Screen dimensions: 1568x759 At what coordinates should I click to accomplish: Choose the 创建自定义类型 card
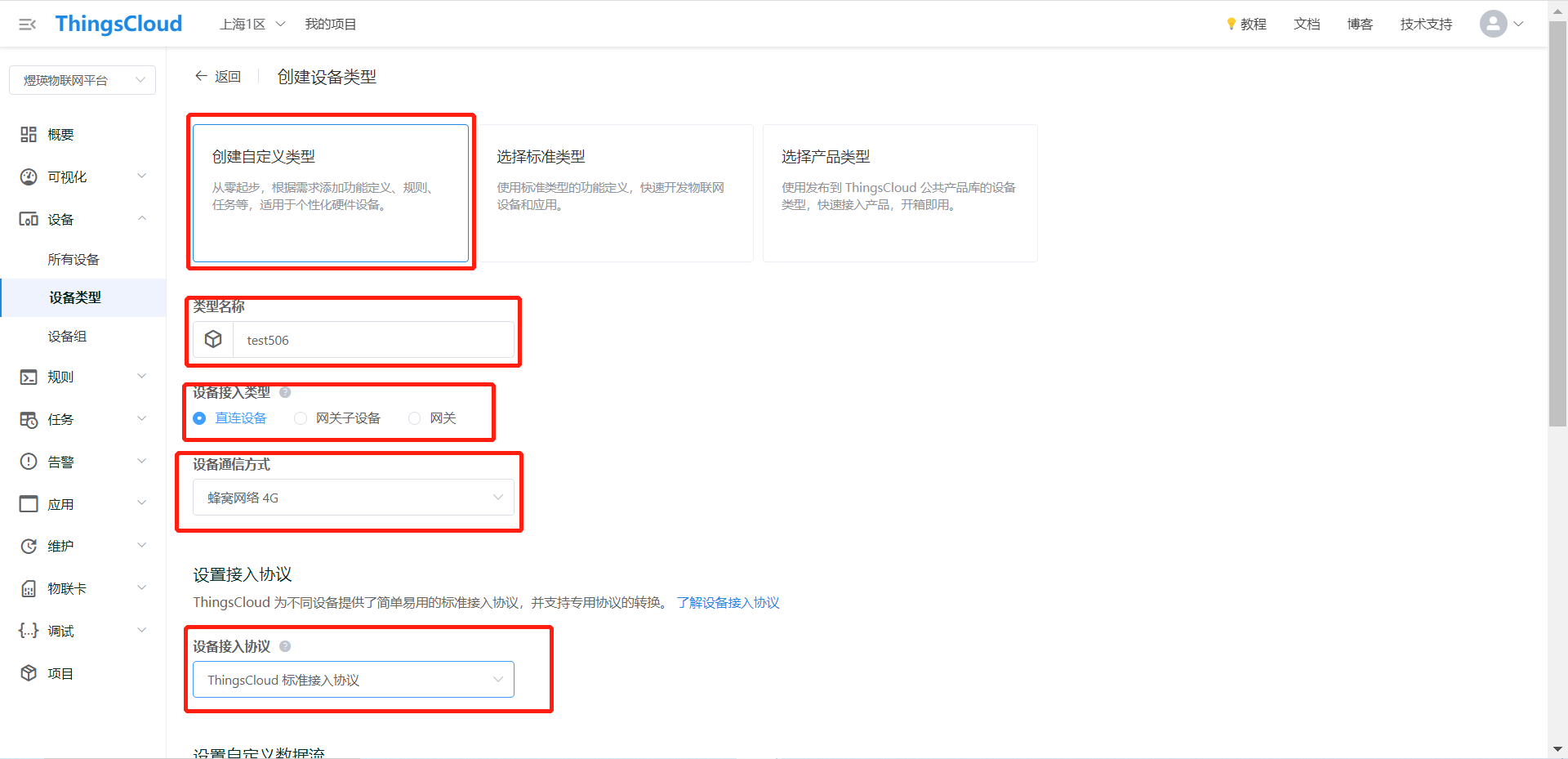coord(331,193)
